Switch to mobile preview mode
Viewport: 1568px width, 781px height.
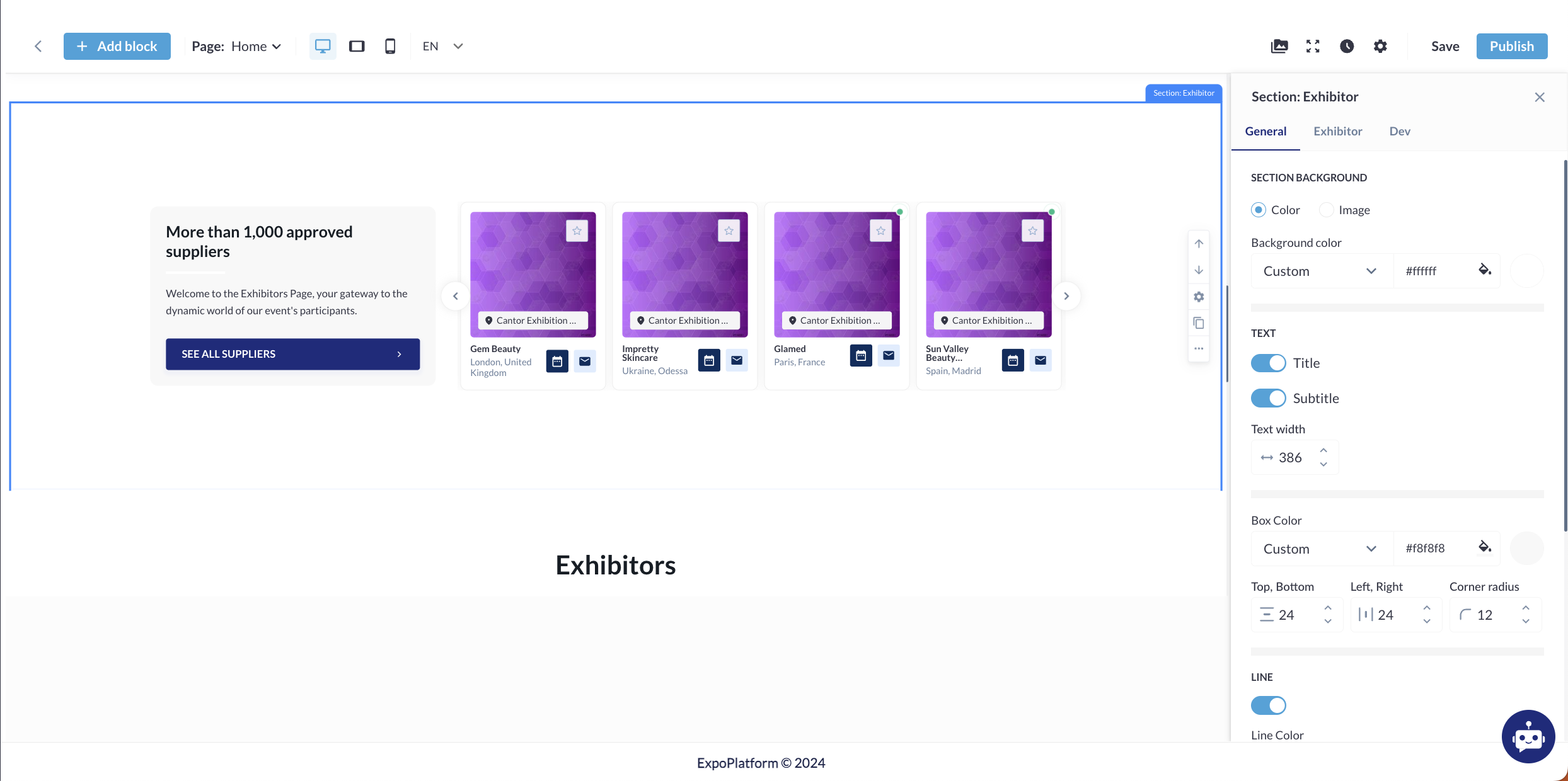[390, 46]
